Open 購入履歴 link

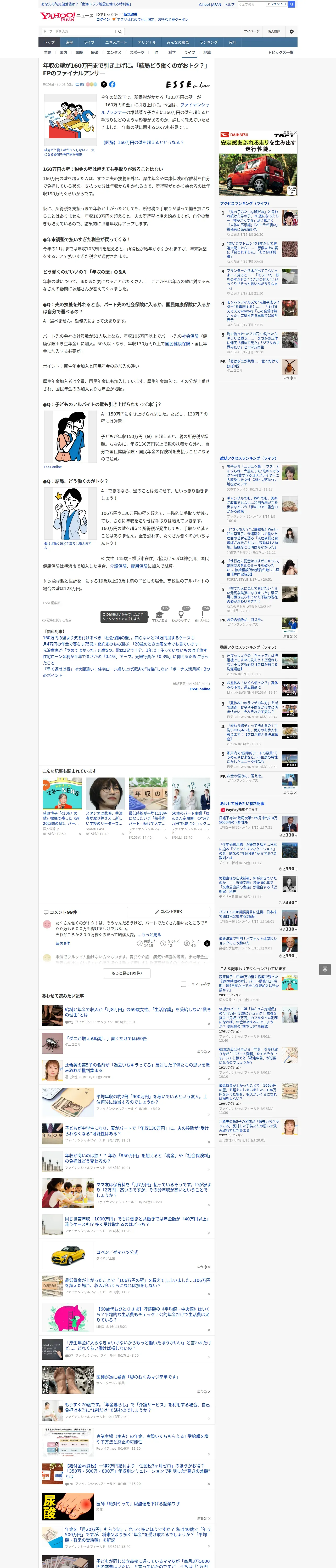[x=274, y=32]
